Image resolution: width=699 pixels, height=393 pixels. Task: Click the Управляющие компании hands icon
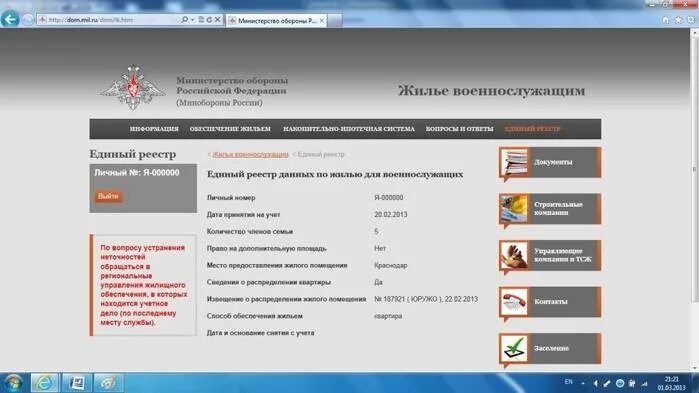[x=514, y=255]
